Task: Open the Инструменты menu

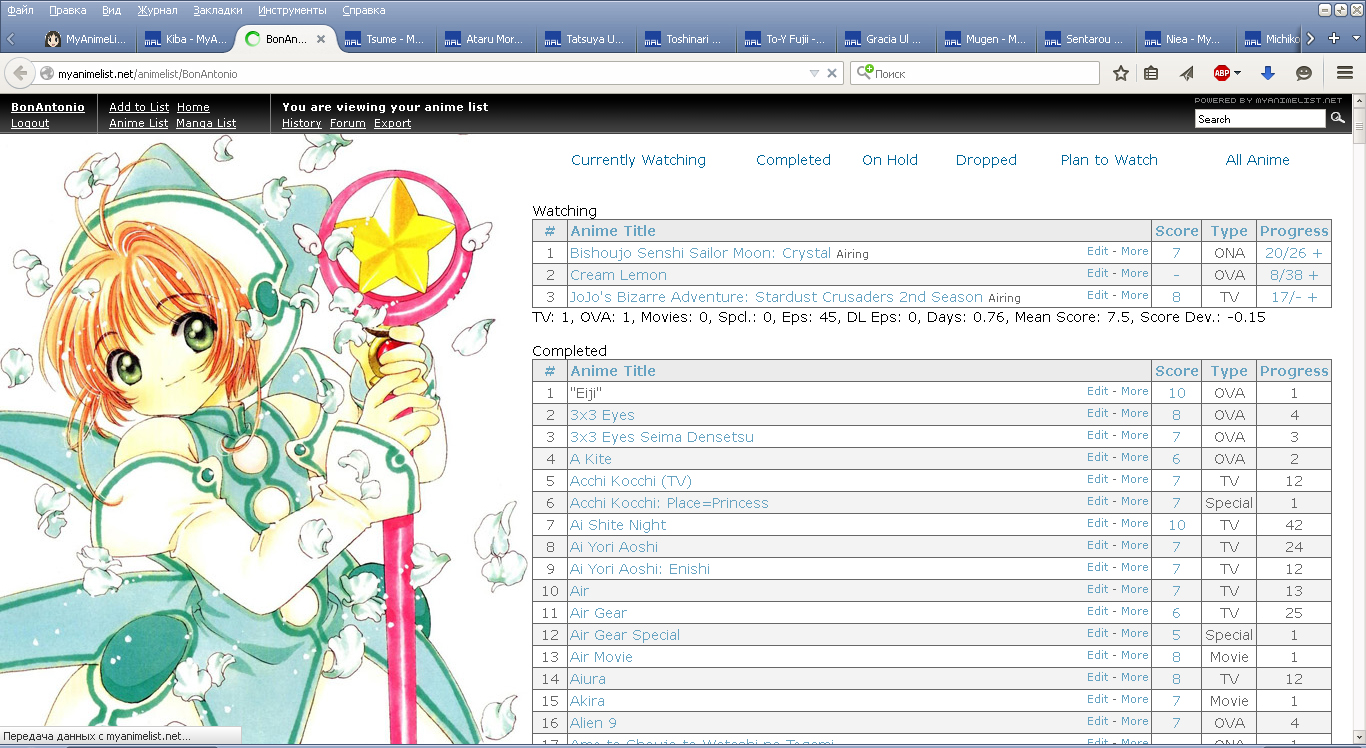Action: (292, 10)
